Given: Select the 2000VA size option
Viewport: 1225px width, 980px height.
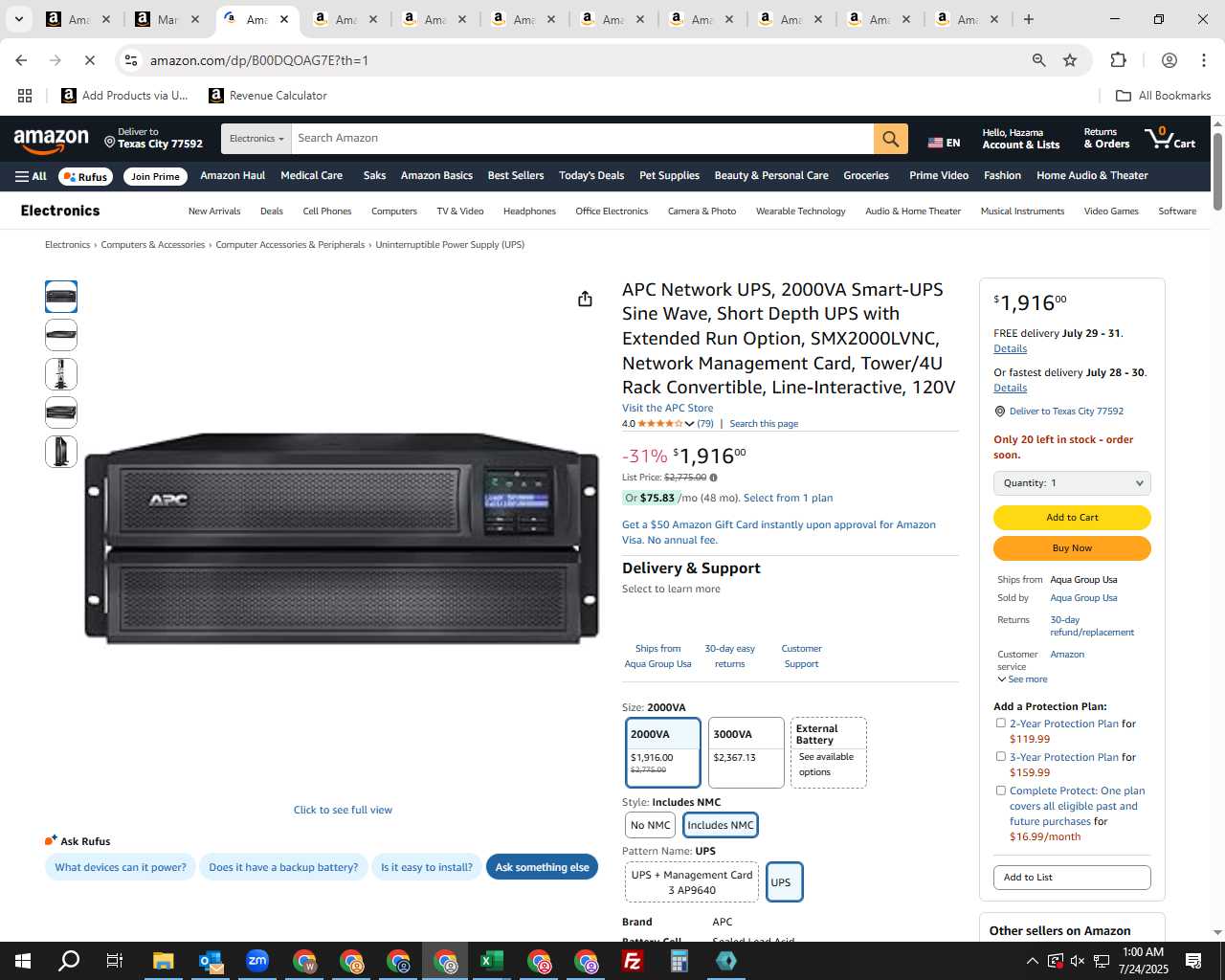Looking at the screenshot, I should pyautogui.click(x=662, y=752).
